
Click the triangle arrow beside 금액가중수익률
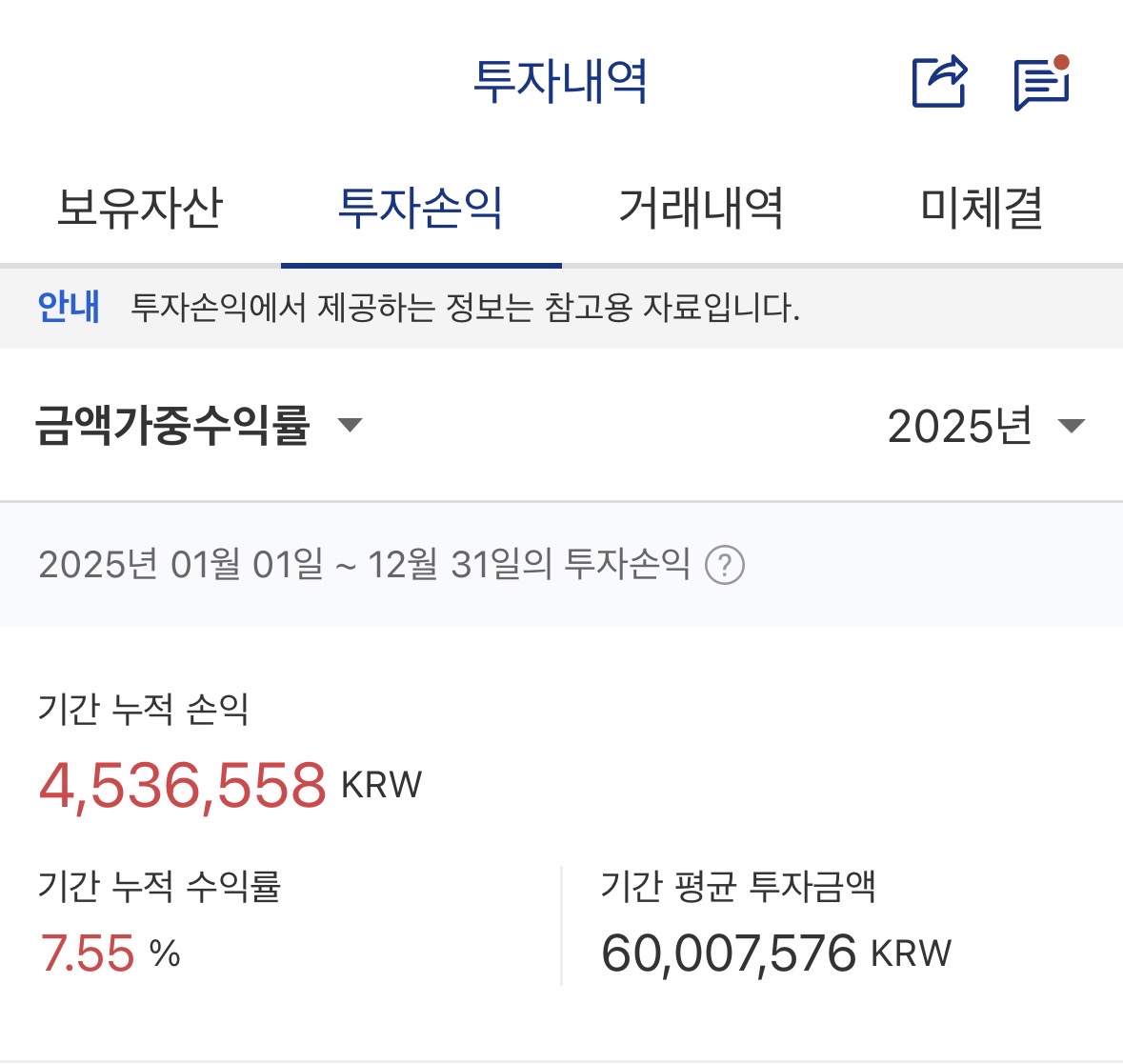pyautogui.click(x=351, y=425)
